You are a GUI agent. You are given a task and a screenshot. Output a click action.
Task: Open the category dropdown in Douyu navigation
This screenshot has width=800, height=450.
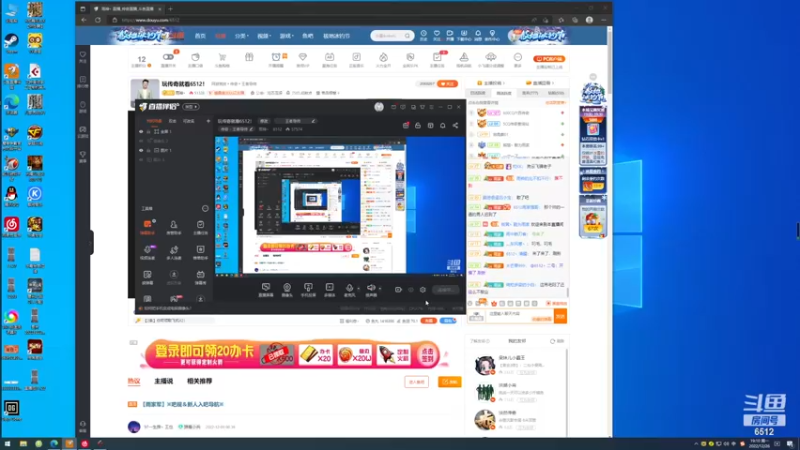point(241,36)
